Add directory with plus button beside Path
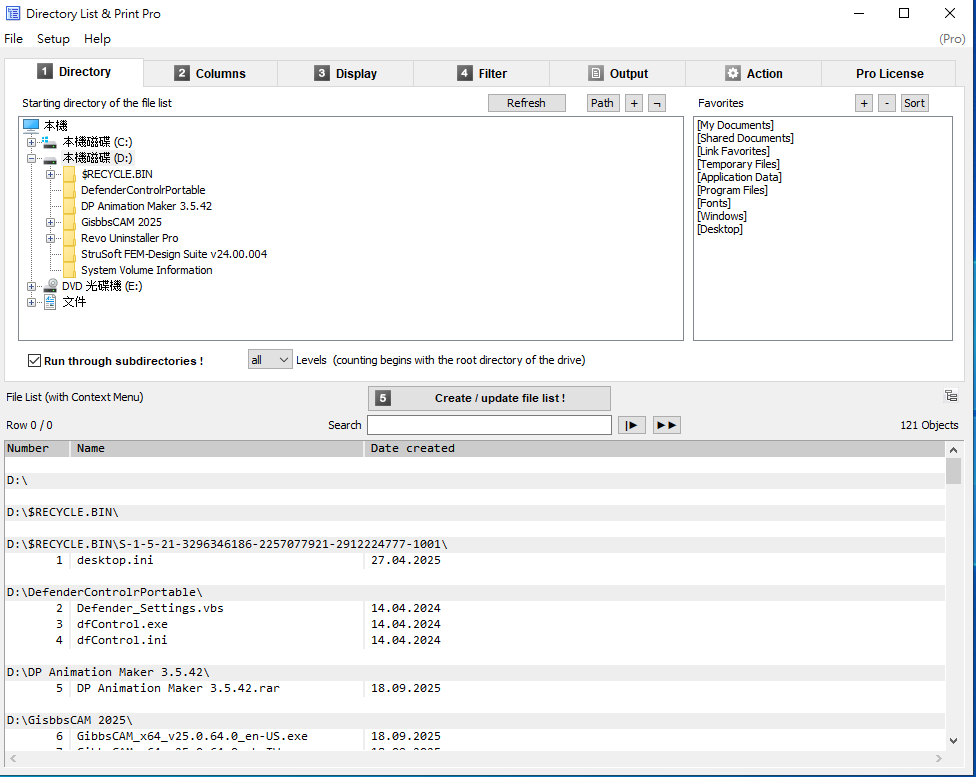This screenshot has height=777, width=976. tap(634, 103)
